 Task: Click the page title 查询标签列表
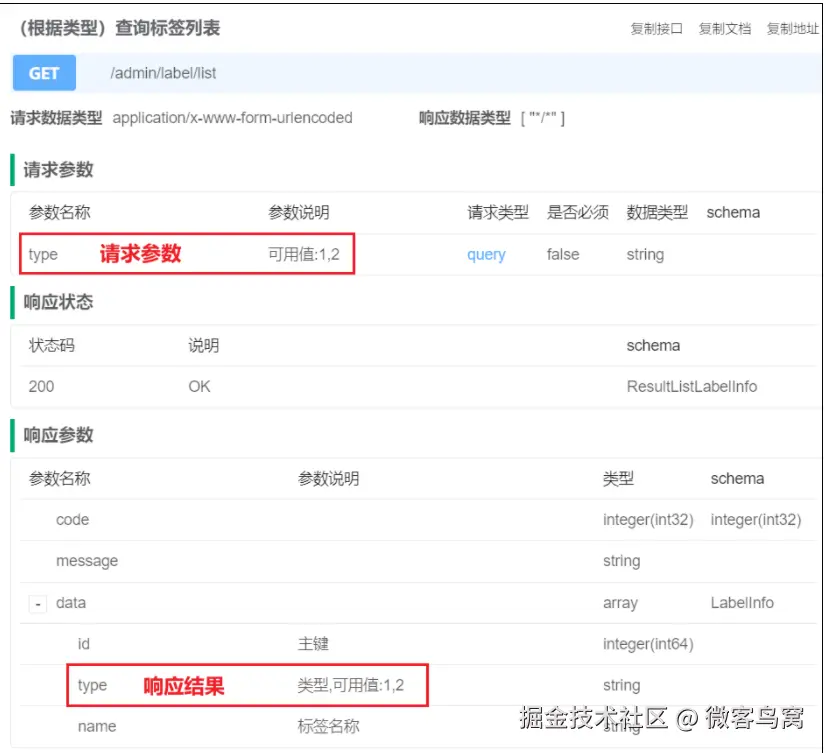coord(168,28)
